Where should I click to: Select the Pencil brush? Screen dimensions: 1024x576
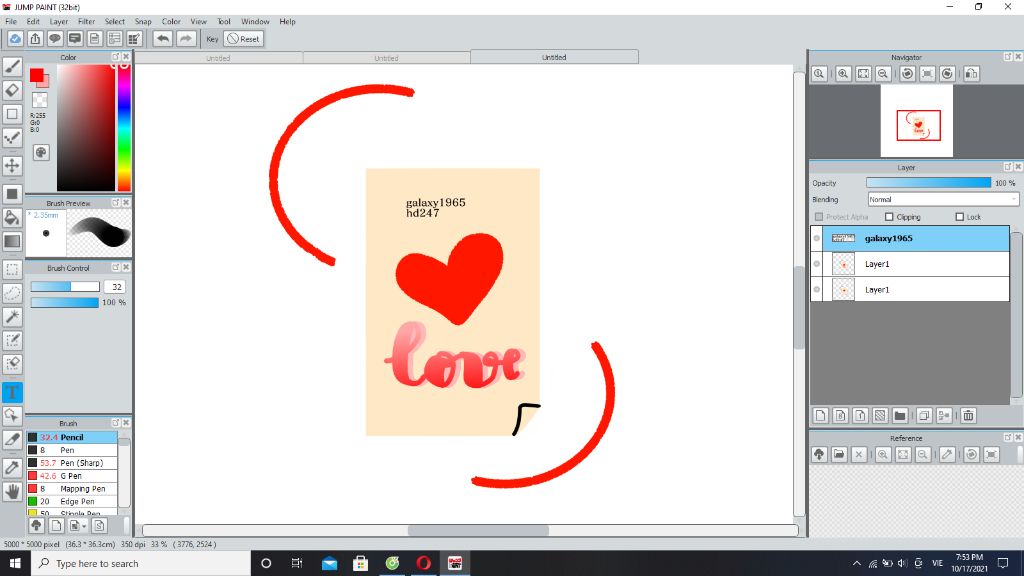(x=72, y=437)
